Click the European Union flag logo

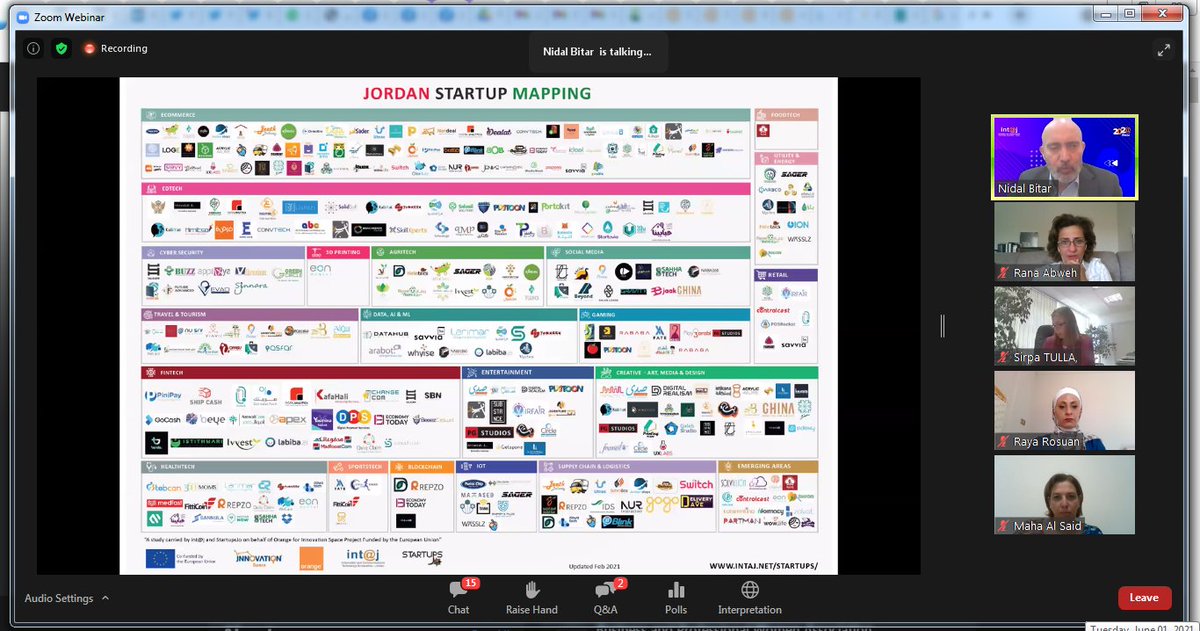coord(158,559)
